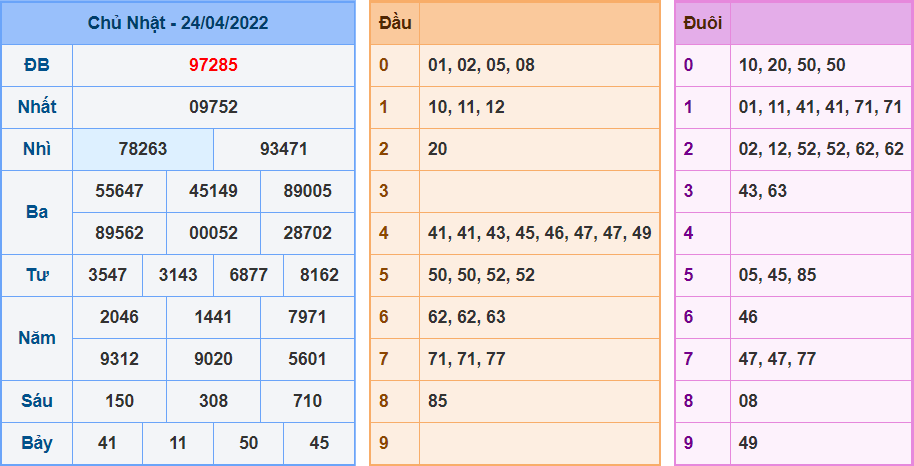Viewport: 914px width, 466px height.
Task: Click the Đuôi column header
Action: pyautogui.click(x=702, y=23)
